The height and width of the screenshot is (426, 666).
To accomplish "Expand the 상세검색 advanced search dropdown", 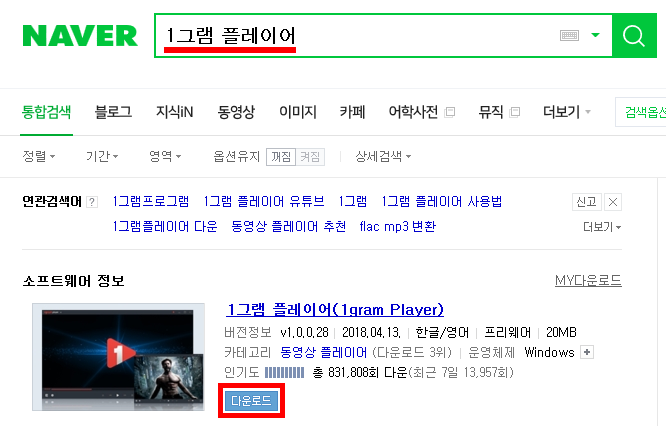I will pyautogui.click(x=383, y=156).
